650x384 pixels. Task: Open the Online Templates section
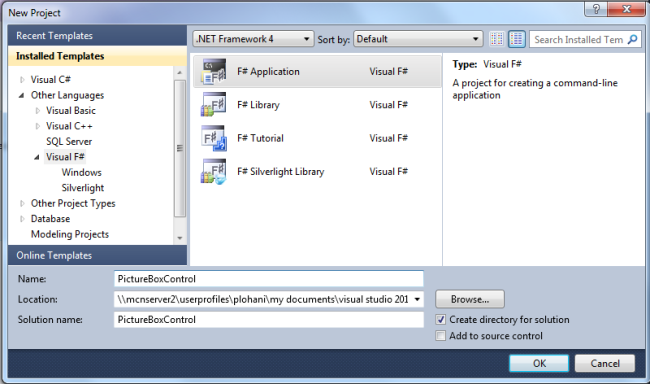97,255
